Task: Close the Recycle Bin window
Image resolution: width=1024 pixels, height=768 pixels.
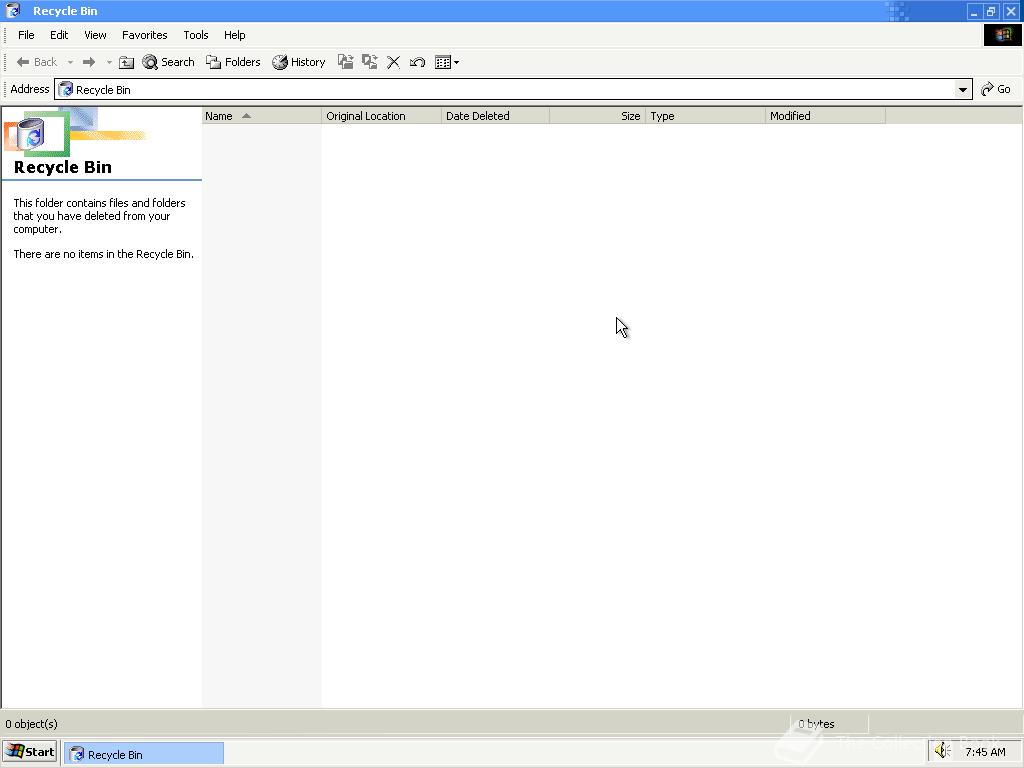Action: pos(1011,11)
